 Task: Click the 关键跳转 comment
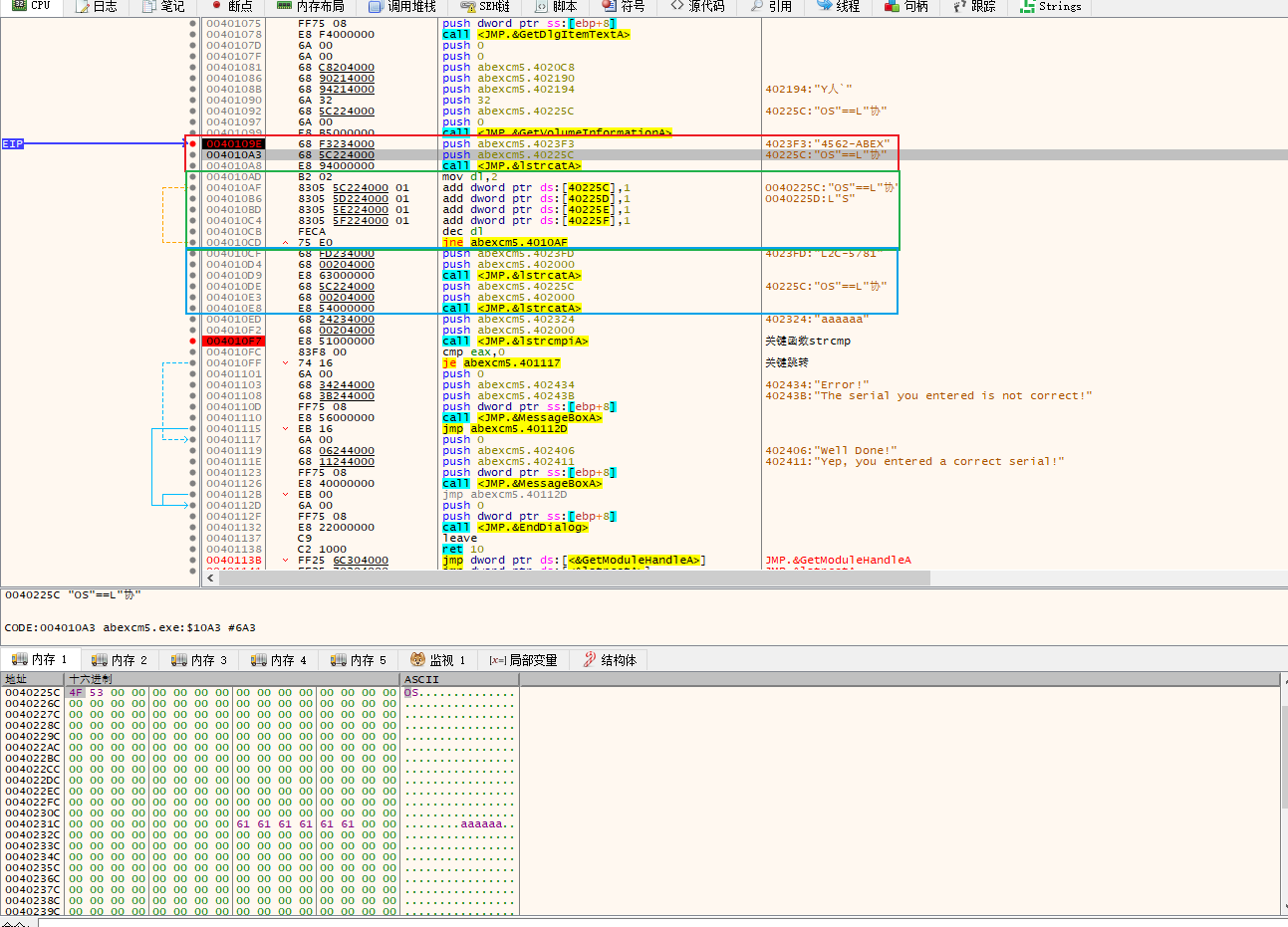point(787,362)
